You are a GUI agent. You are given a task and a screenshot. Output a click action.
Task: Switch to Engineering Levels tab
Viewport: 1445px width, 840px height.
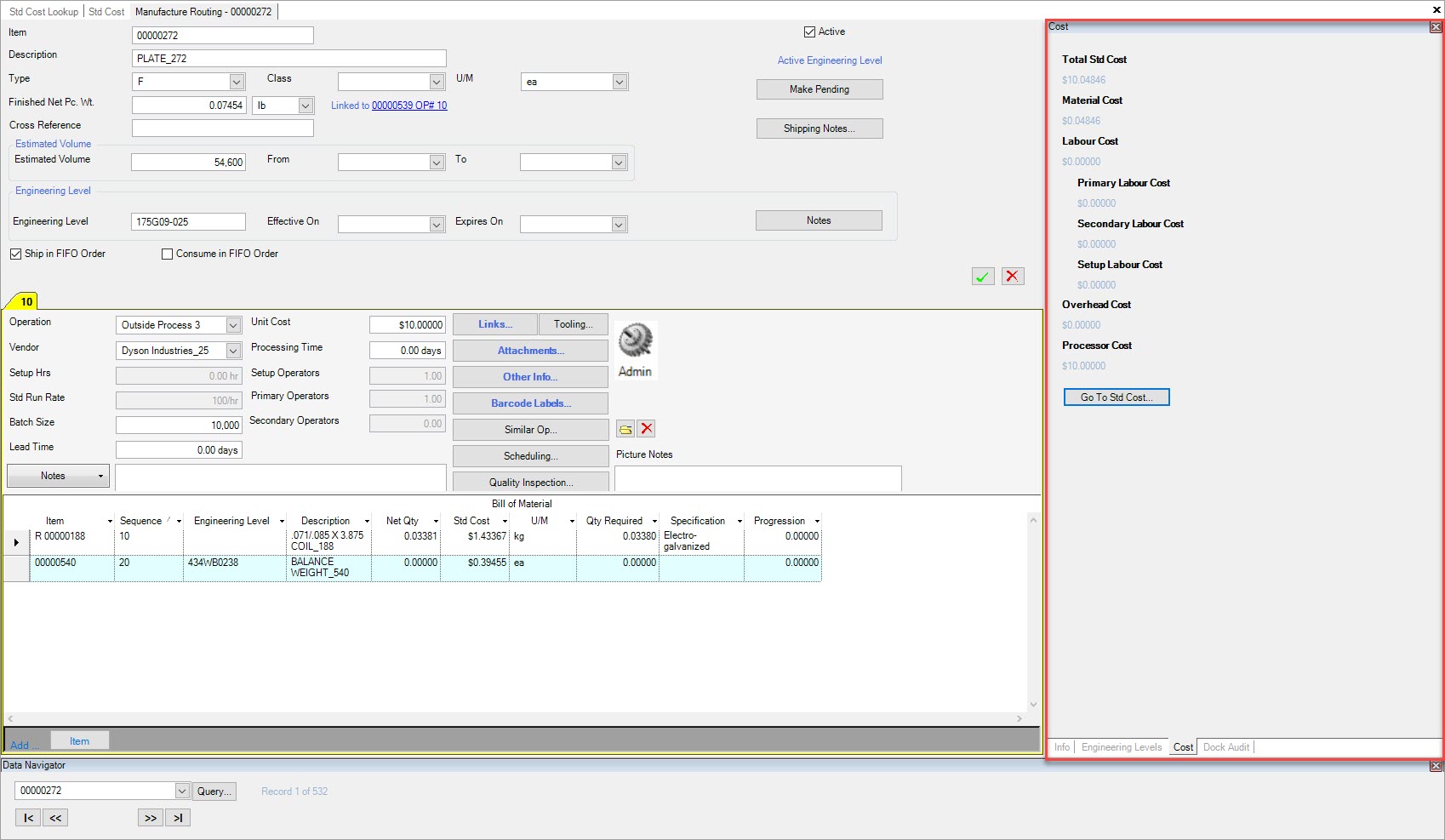[x=1122, y=747]
